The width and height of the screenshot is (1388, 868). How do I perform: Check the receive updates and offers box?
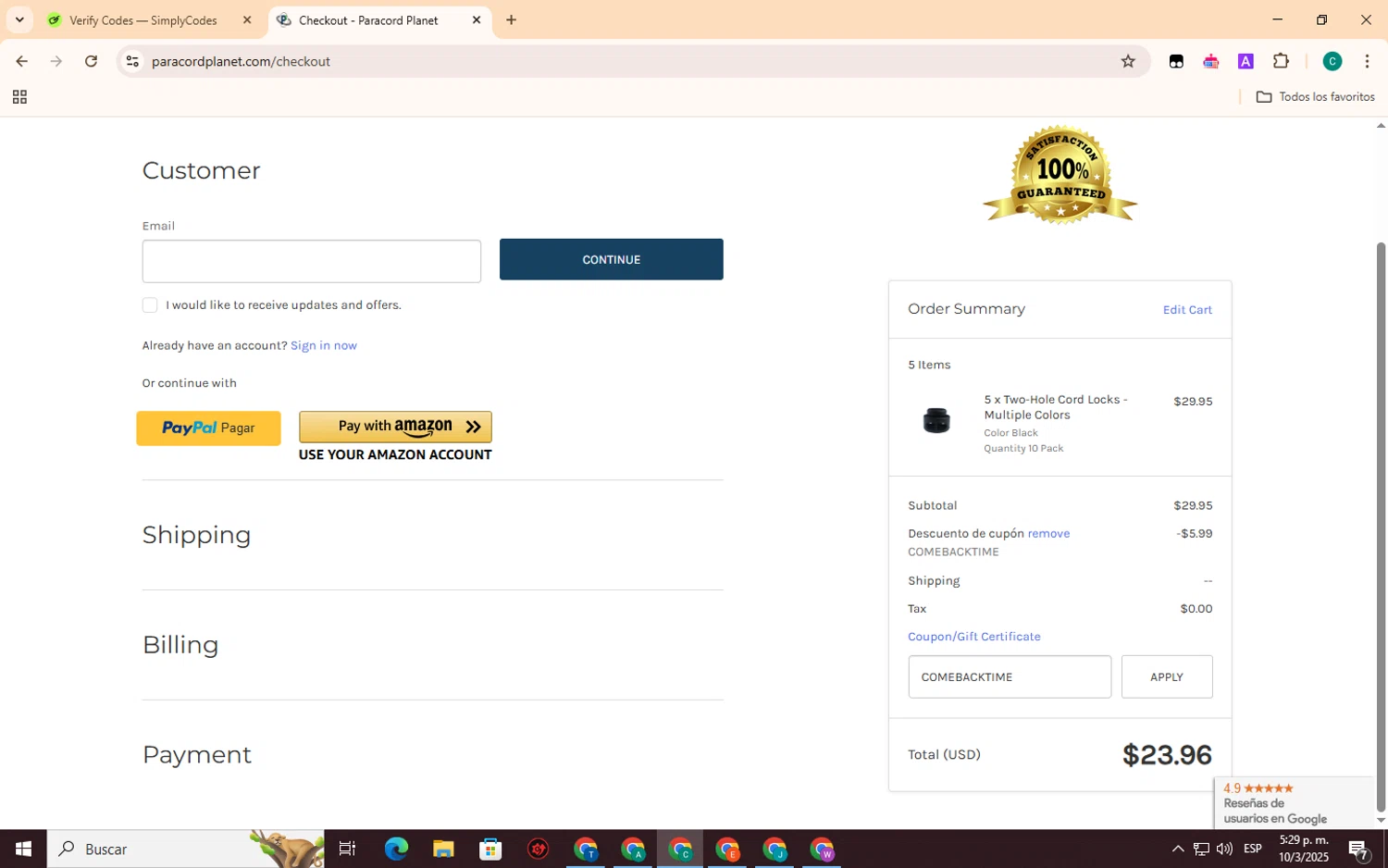150,304
